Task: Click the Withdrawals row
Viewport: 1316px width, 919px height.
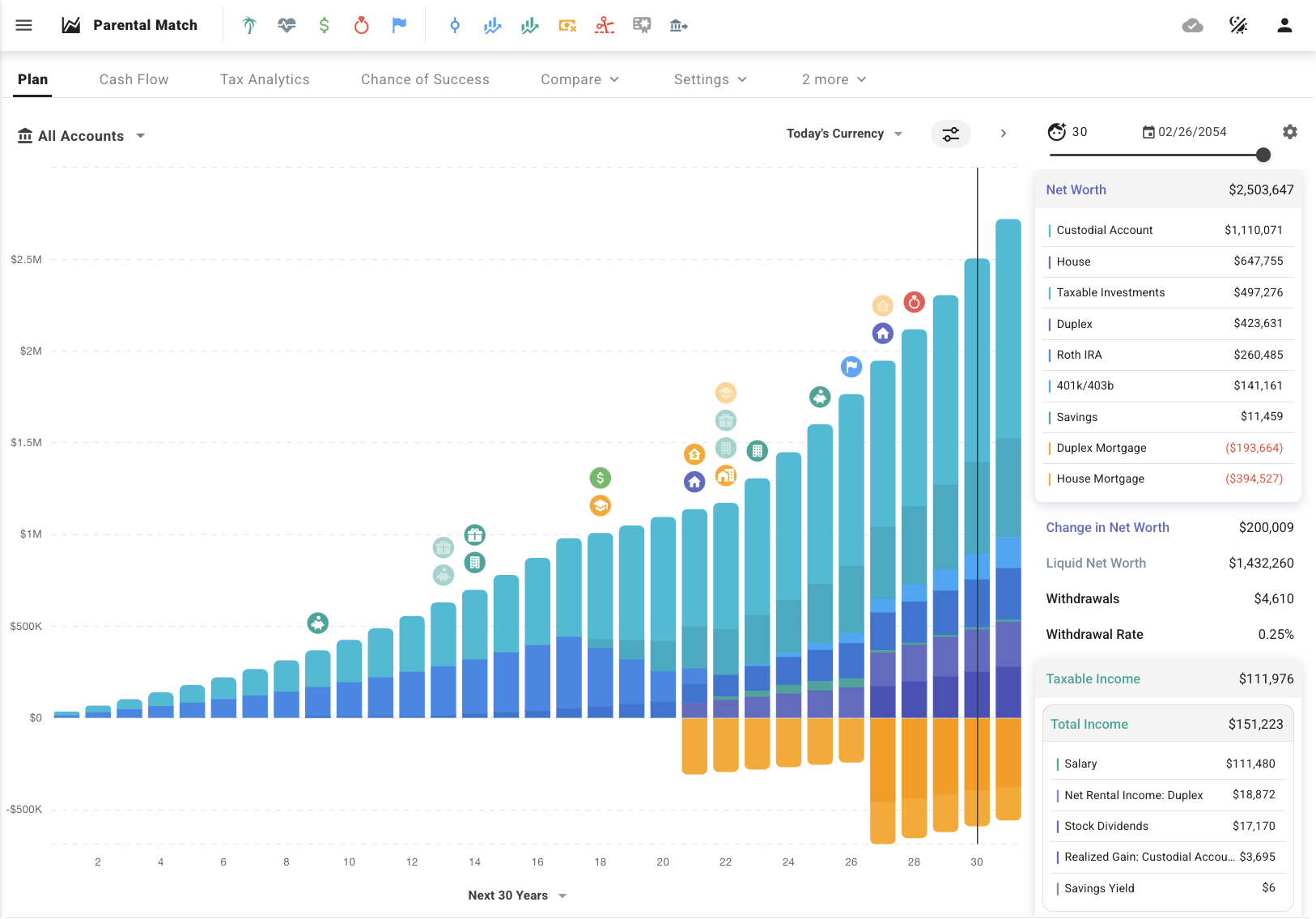Action: (x=1169, y=598)
